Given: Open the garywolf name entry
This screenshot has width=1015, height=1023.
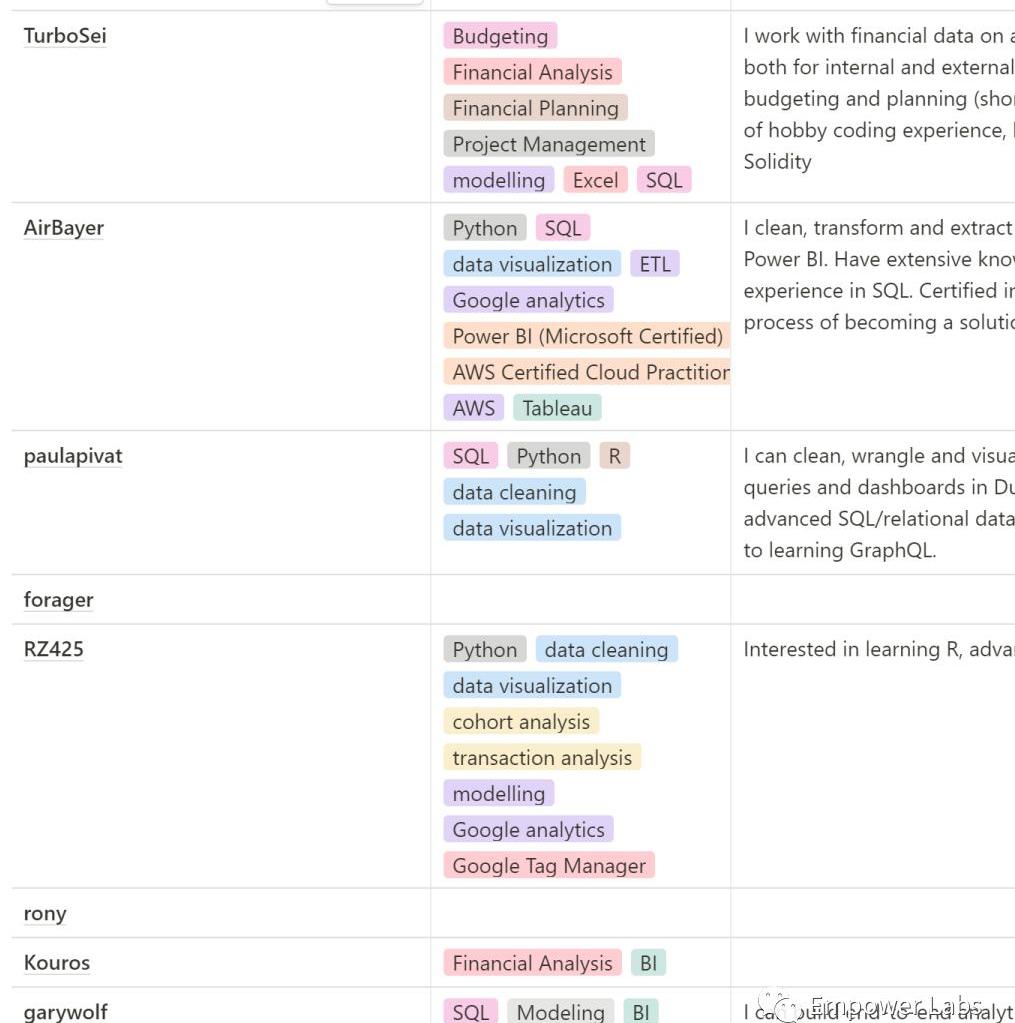Looking at the screenshot, I should coord(65,1012).
